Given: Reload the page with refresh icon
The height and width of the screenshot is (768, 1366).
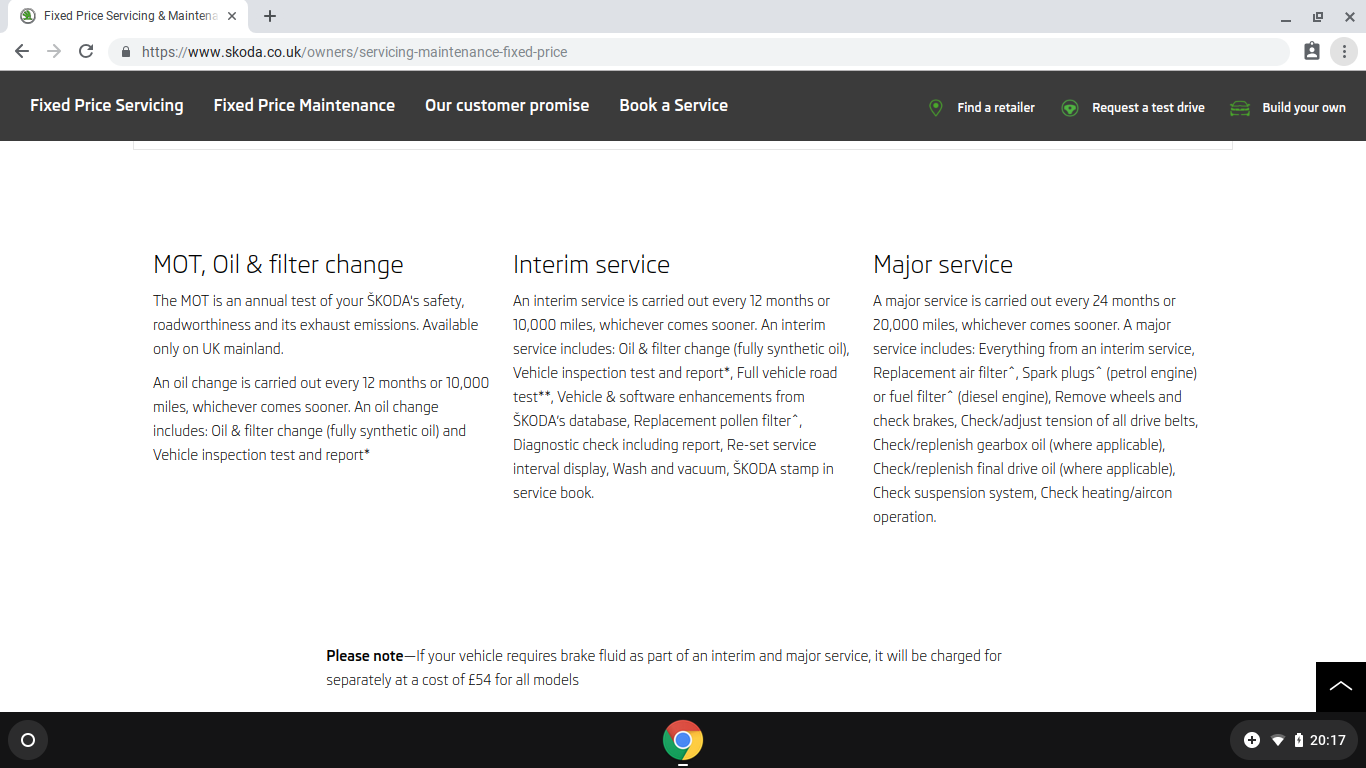Looking at the screenshot, I should [x=86, y=51].
